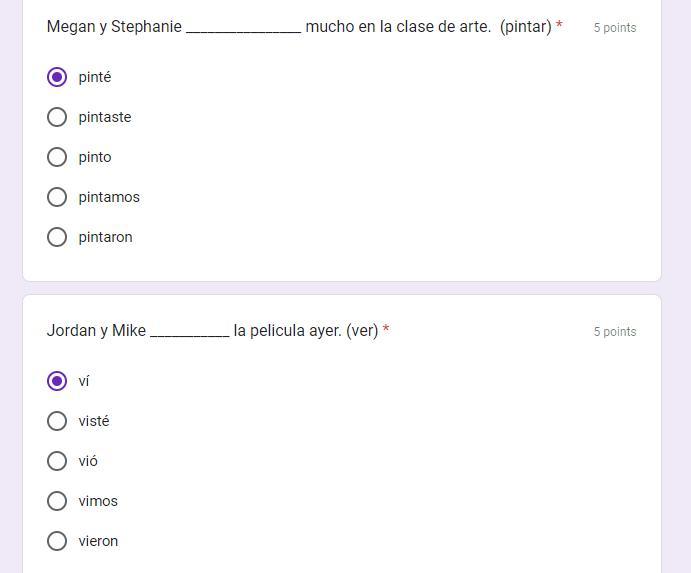
Task: Click the points label on the ver question
Action: 614,332
